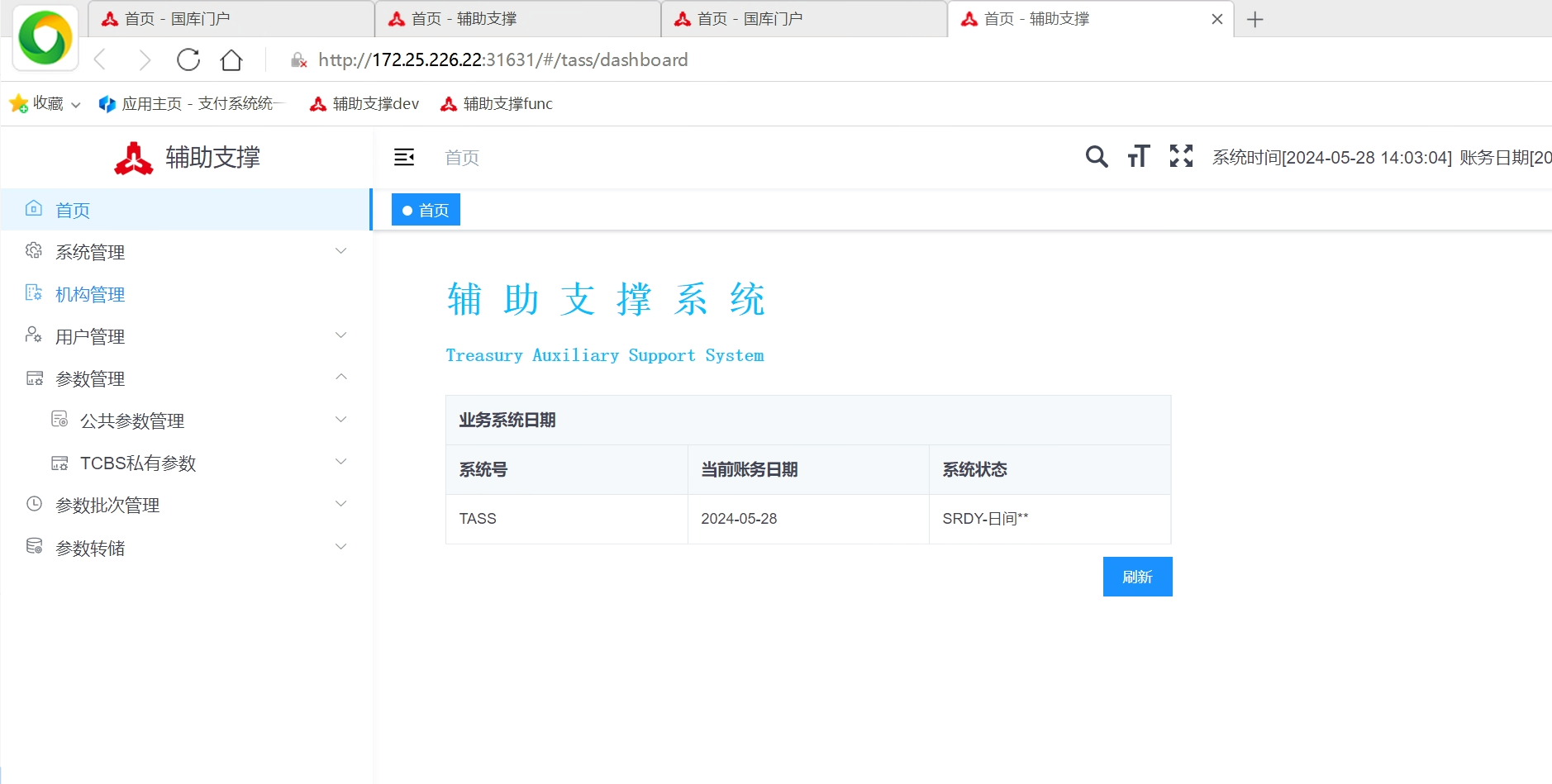The height and width of the screenshot is (784, 1552).
Task: Open the favorites star icon
Action: [18, 103]
